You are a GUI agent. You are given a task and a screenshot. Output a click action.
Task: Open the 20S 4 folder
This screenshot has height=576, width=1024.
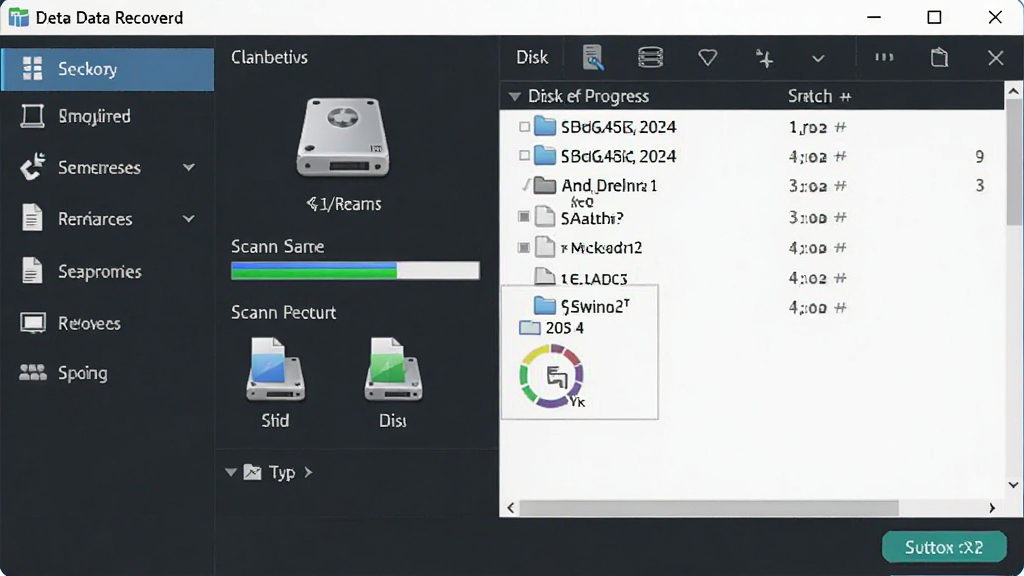[552, 328]
